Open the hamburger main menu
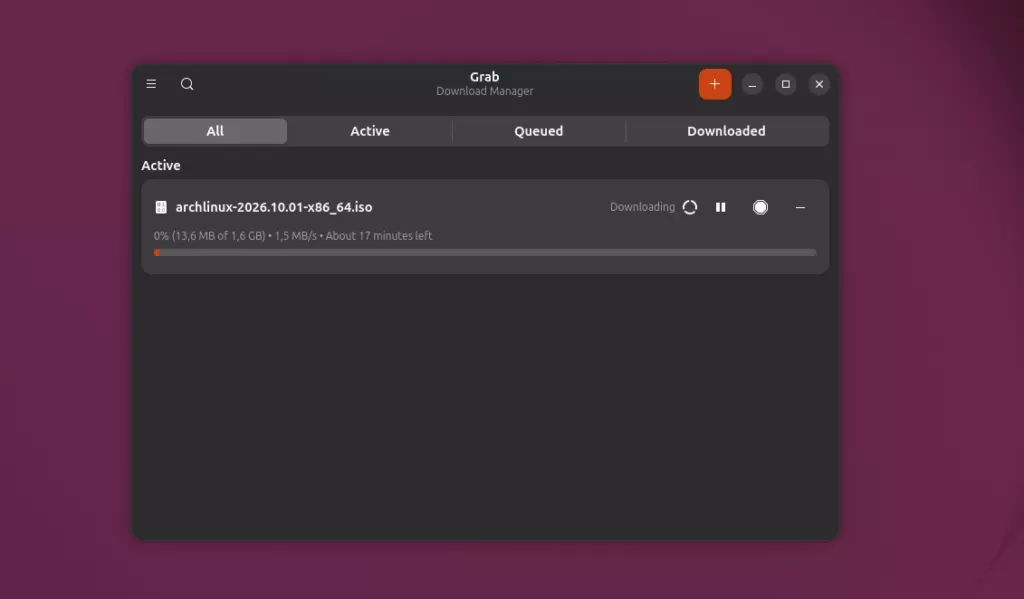This screenshot has height=599, width=1024. pos(151,84)
